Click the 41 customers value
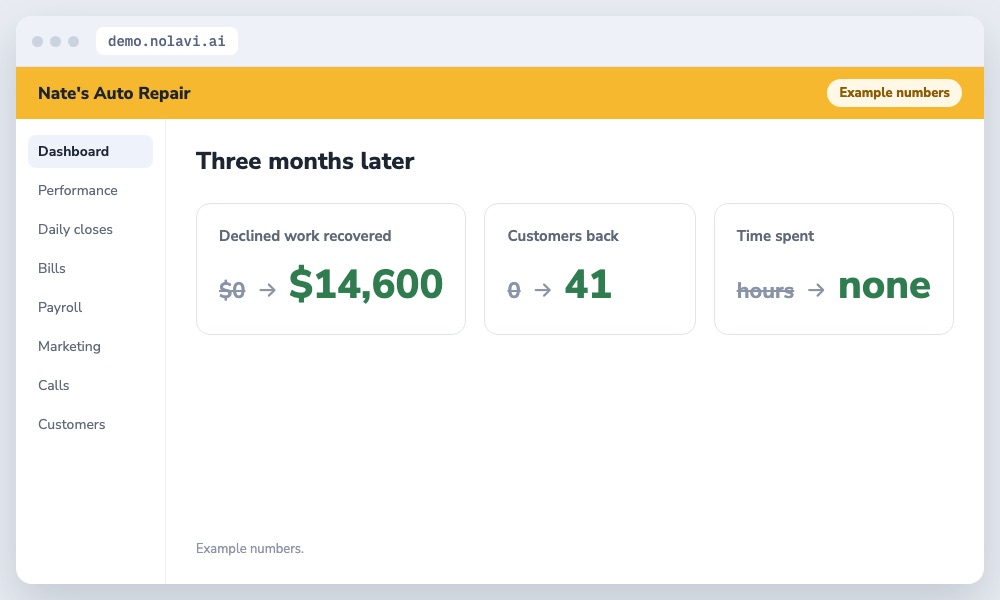 coord(588,284)
